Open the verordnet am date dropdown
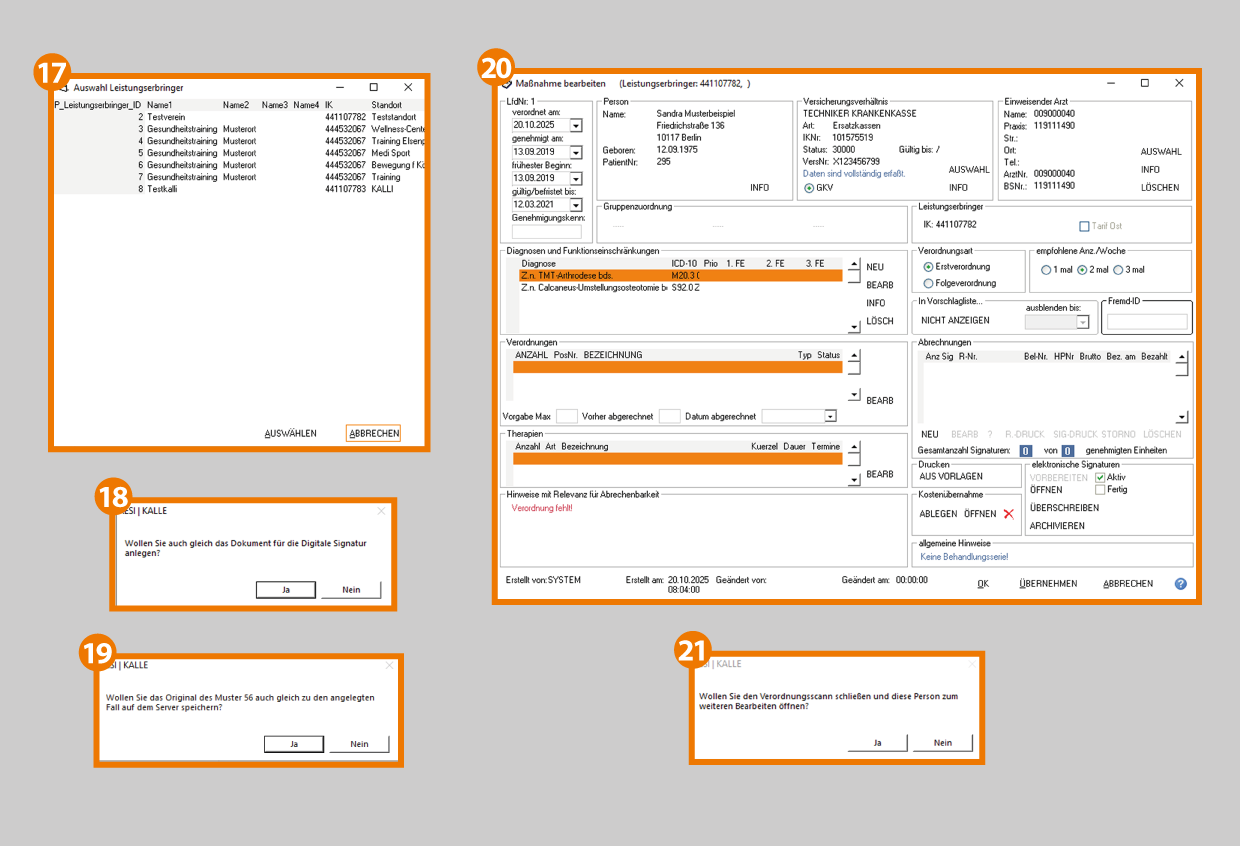The height and width of the screenshot is (846, 1240). pyautogui.click(x=576, y=126)
